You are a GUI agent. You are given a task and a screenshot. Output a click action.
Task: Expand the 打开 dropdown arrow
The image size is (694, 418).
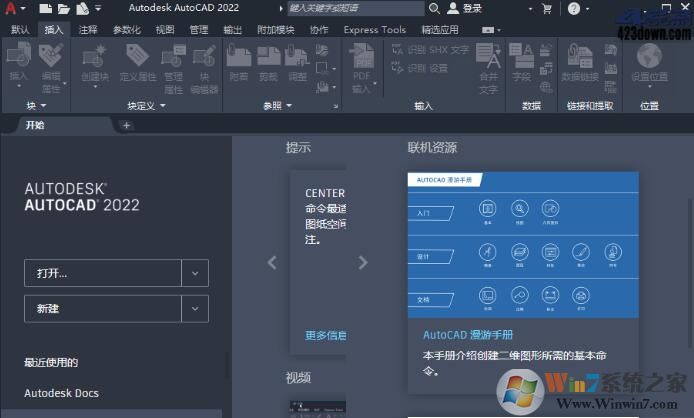(195, 273)
